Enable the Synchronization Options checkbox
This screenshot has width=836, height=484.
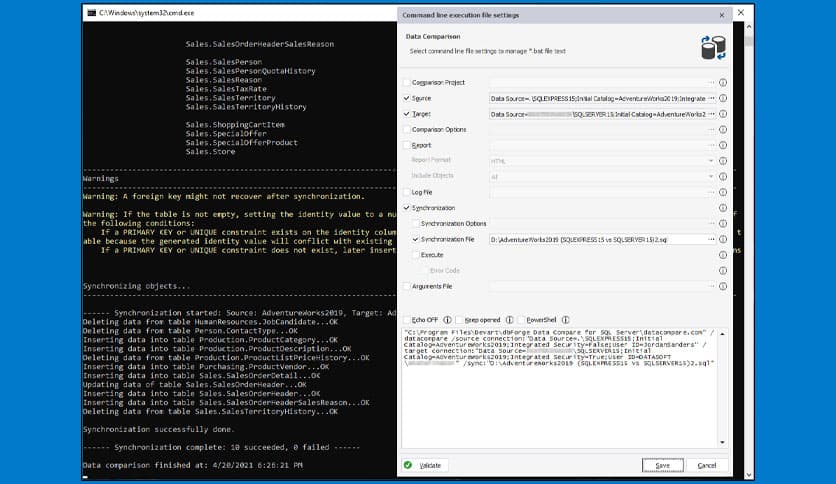click(416, 223)
